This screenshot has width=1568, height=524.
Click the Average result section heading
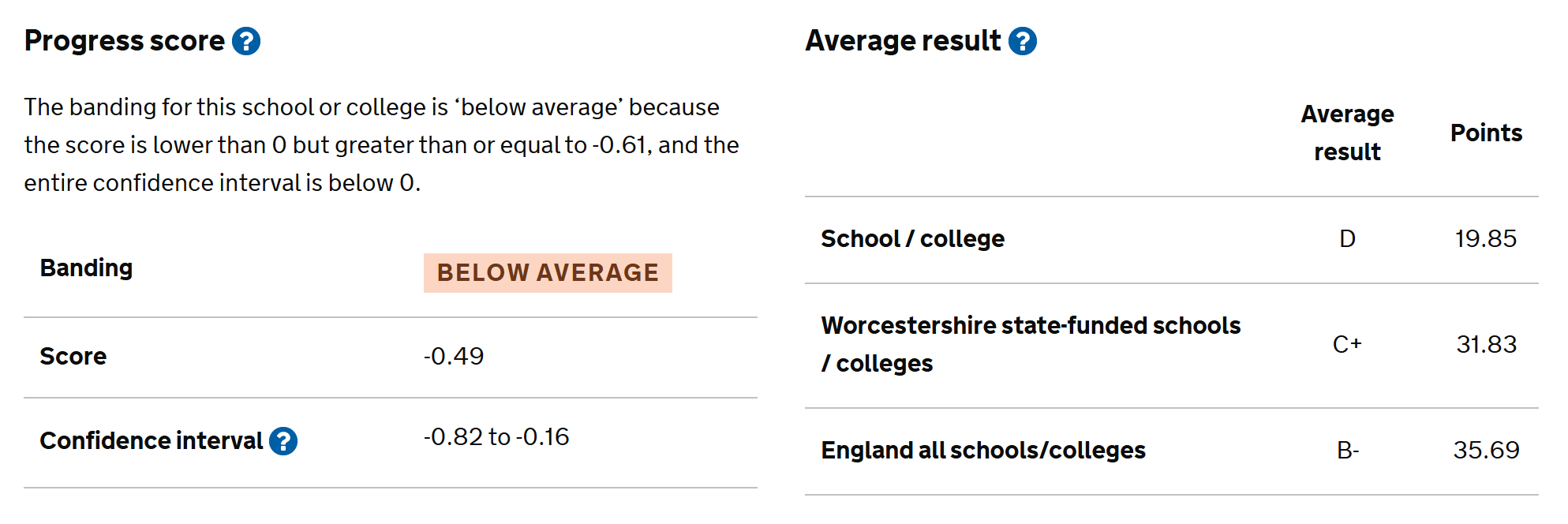[x=903, y=41]
